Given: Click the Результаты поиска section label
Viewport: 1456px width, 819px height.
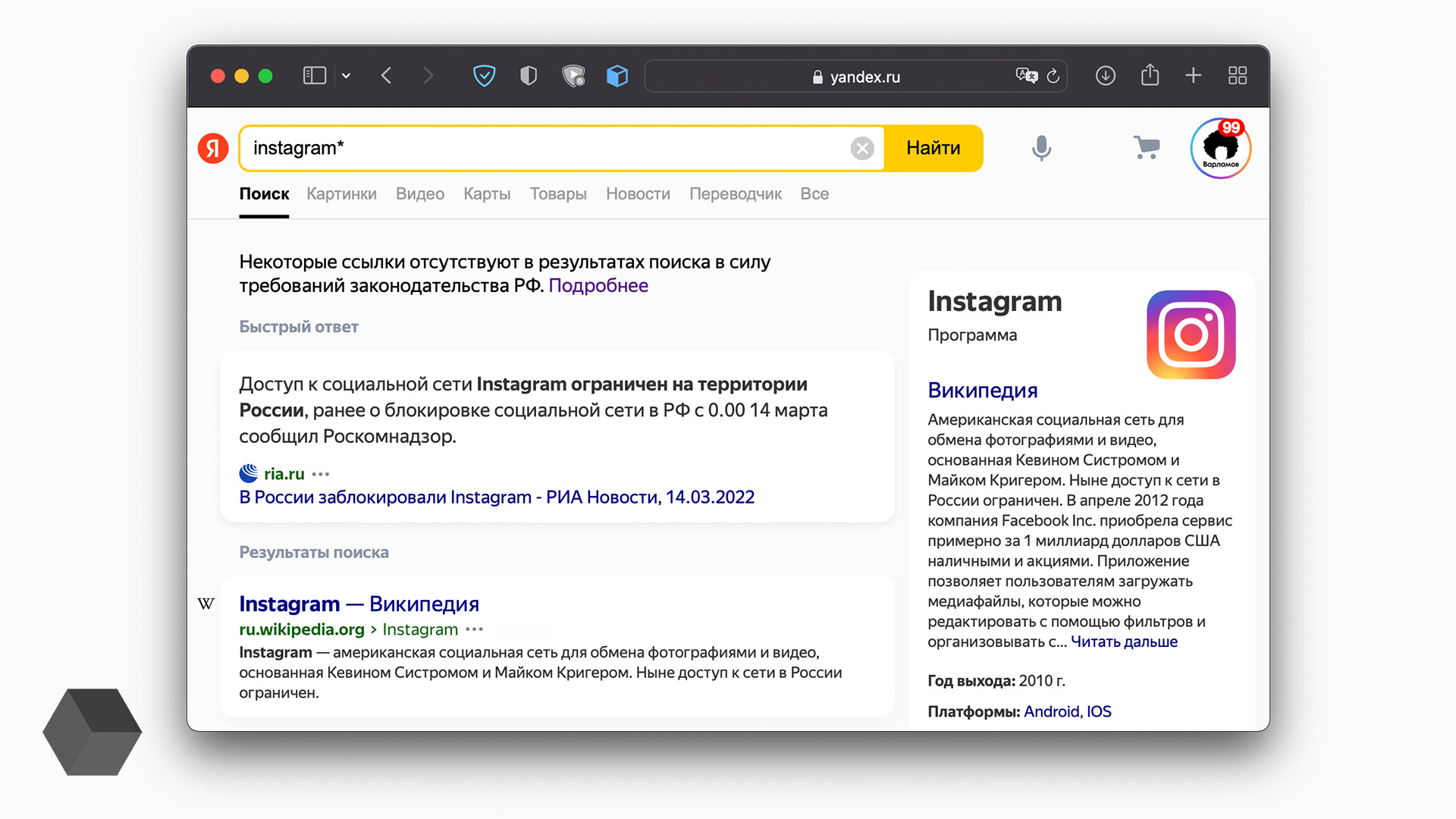Looking at the screenshot, I should (314, 553).
